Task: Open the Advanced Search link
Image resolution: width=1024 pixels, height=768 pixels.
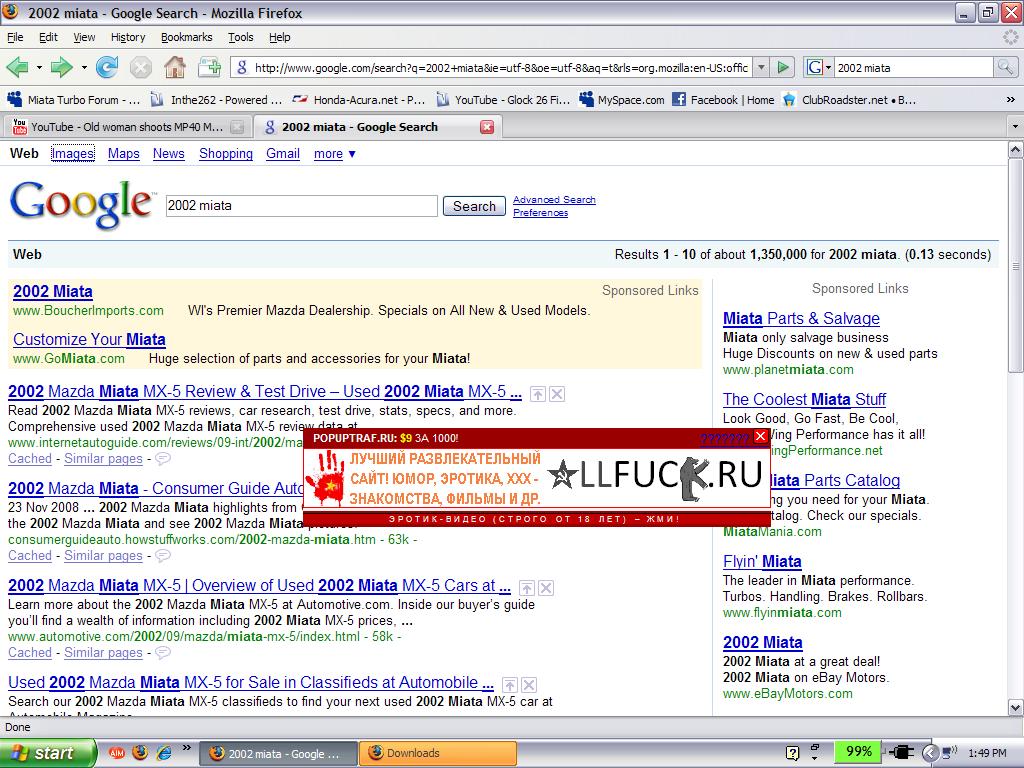Action: pos(554,200)
